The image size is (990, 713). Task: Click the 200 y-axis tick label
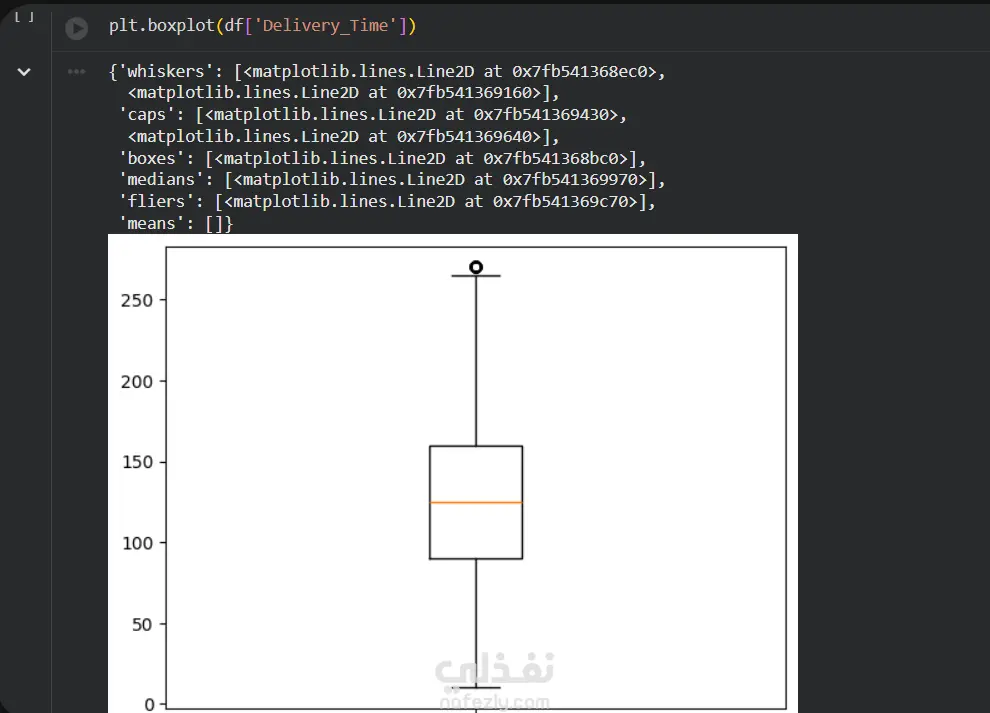click(x=137, y=381)
